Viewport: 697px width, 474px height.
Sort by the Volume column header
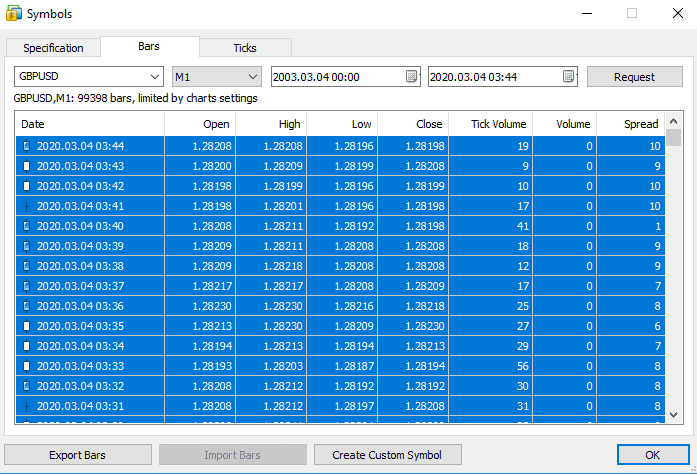(x=565, y=124)
